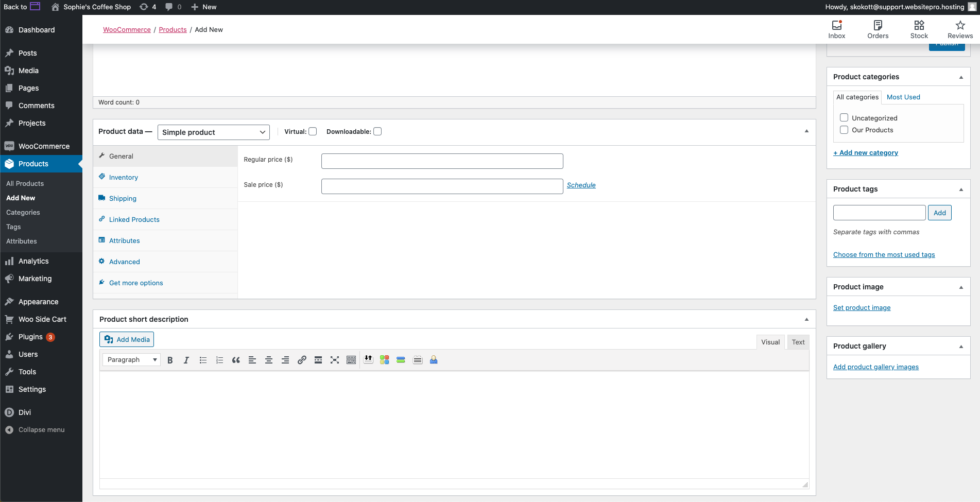
Task: Switch to the Inventory product data tab
Action: coord(123,177)
